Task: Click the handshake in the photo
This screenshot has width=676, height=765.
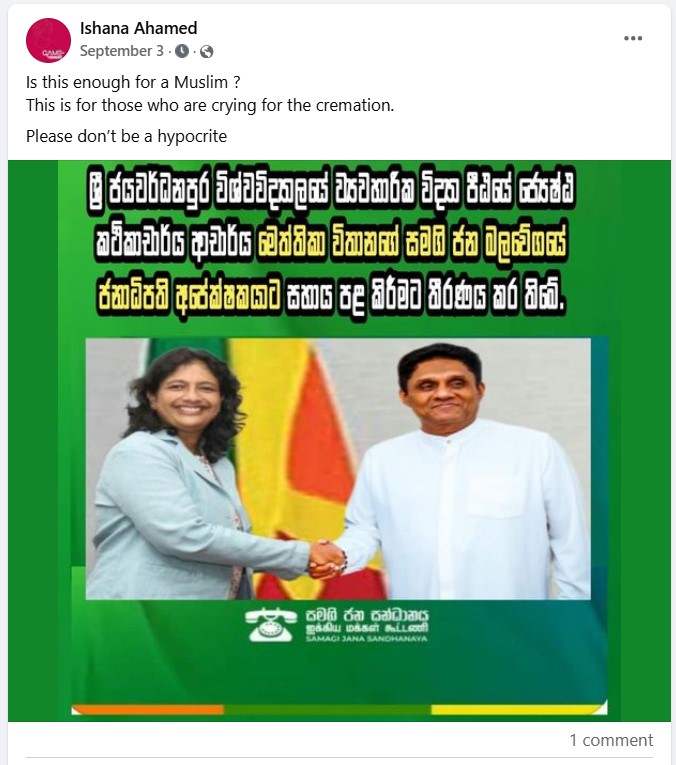Action: click(327, 560)
